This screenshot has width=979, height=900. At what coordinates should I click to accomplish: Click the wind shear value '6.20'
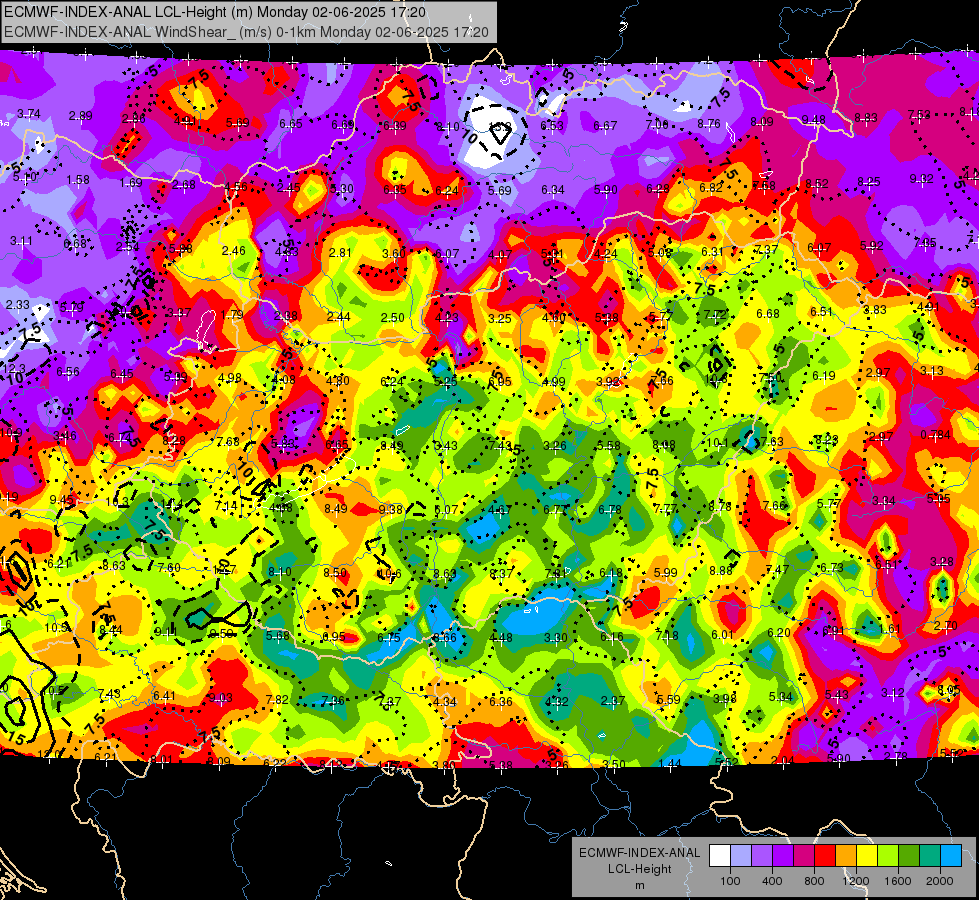tap(779, 633)
